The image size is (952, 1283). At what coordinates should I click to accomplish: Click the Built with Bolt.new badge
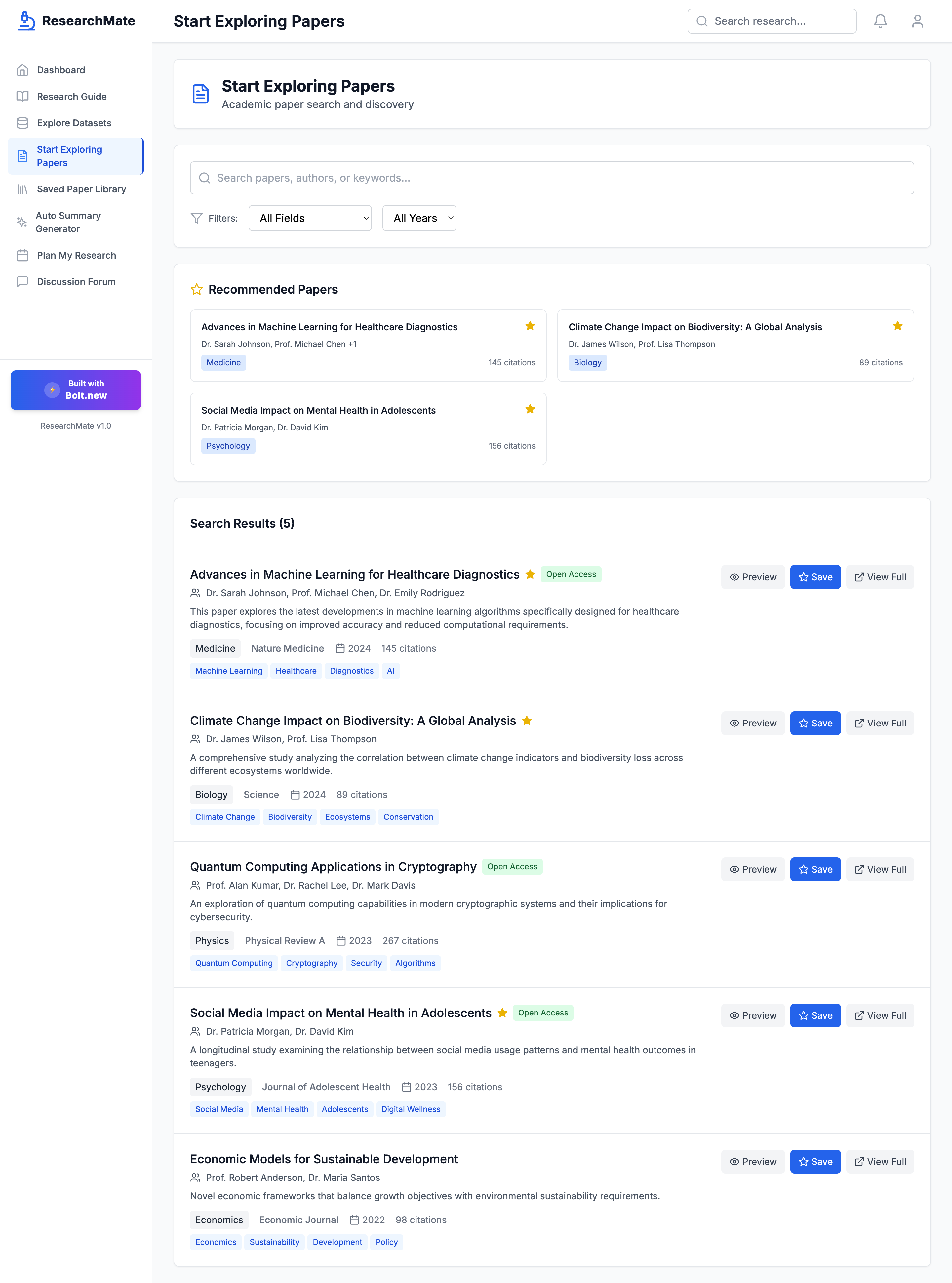(x=75, y=390)
